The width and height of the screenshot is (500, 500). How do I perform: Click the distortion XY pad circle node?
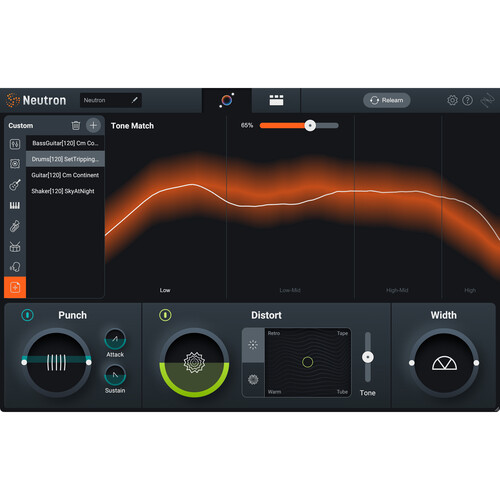pyautogui.click(x=307, y=362)
